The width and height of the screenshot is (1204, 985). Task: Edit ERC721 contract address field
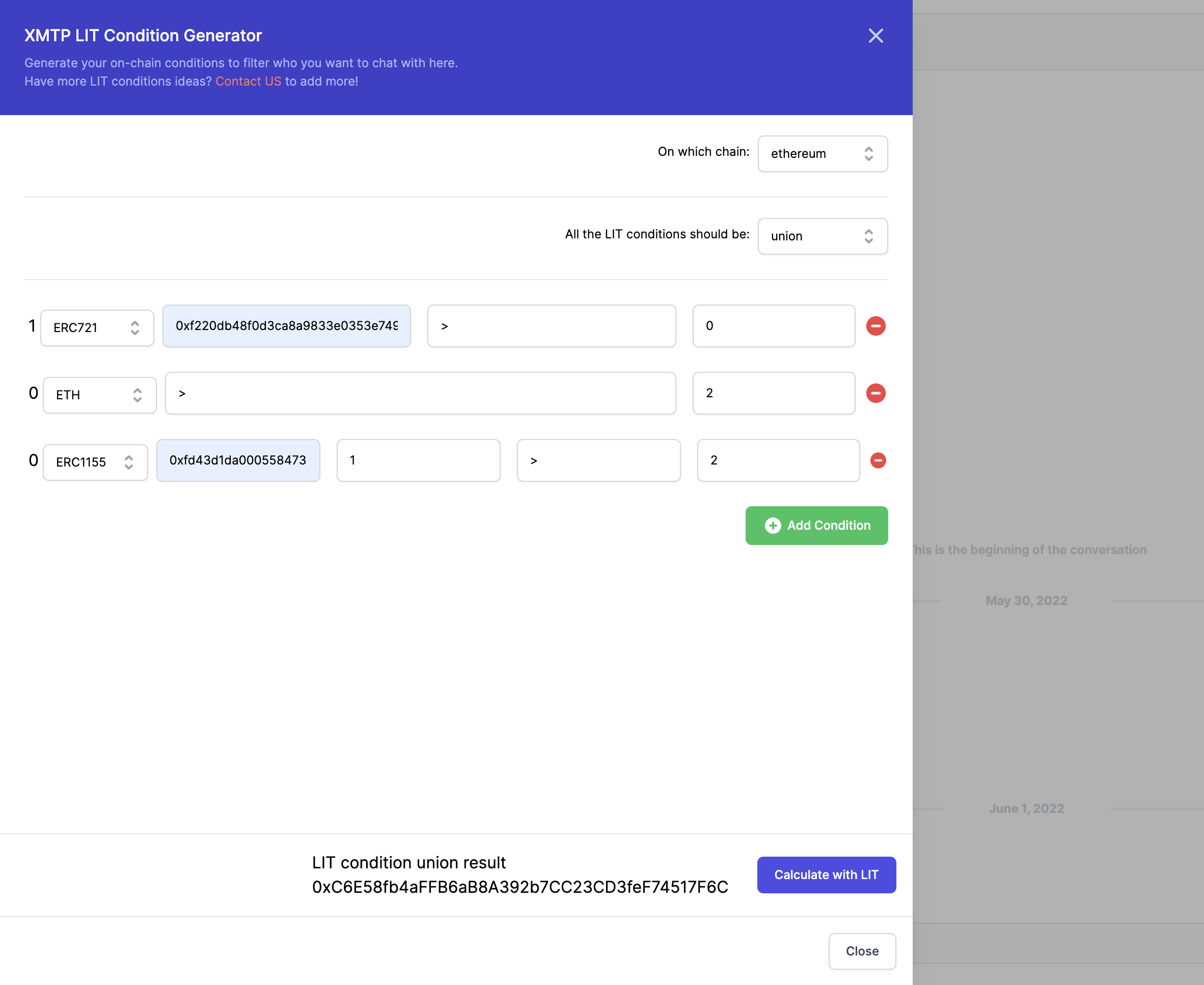(287, 326)
